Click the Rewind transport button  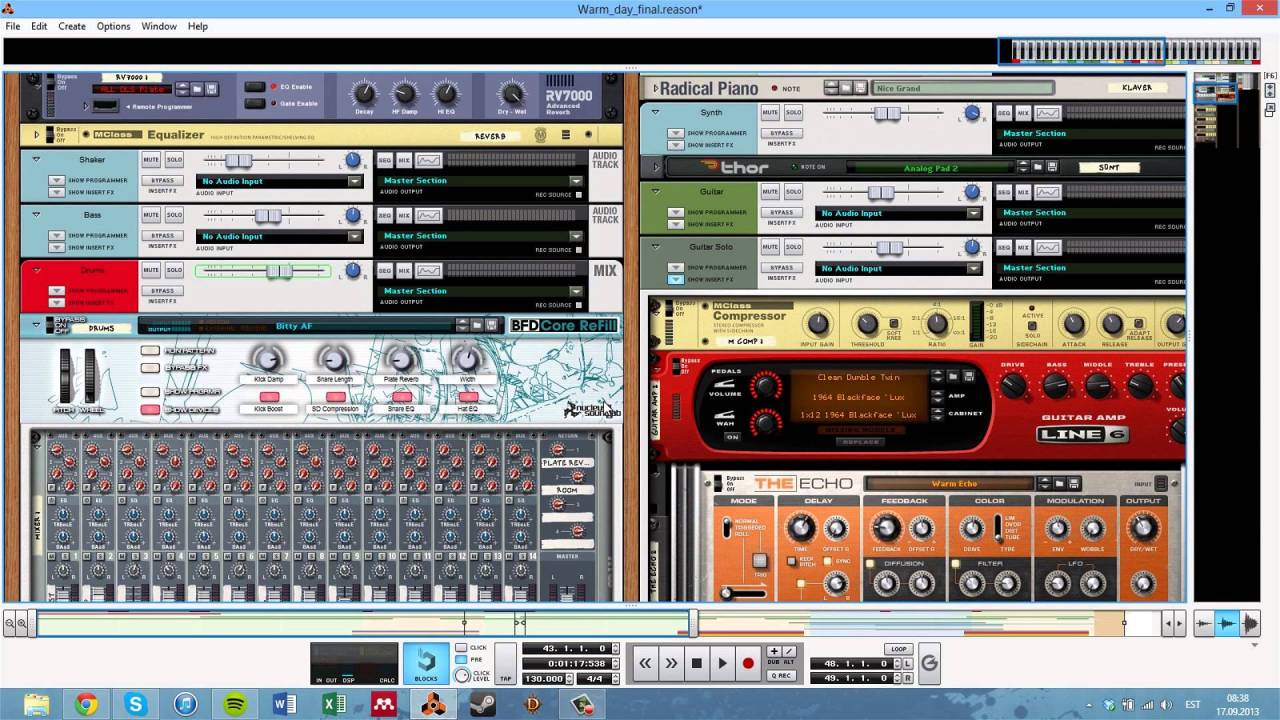[646, 663]
